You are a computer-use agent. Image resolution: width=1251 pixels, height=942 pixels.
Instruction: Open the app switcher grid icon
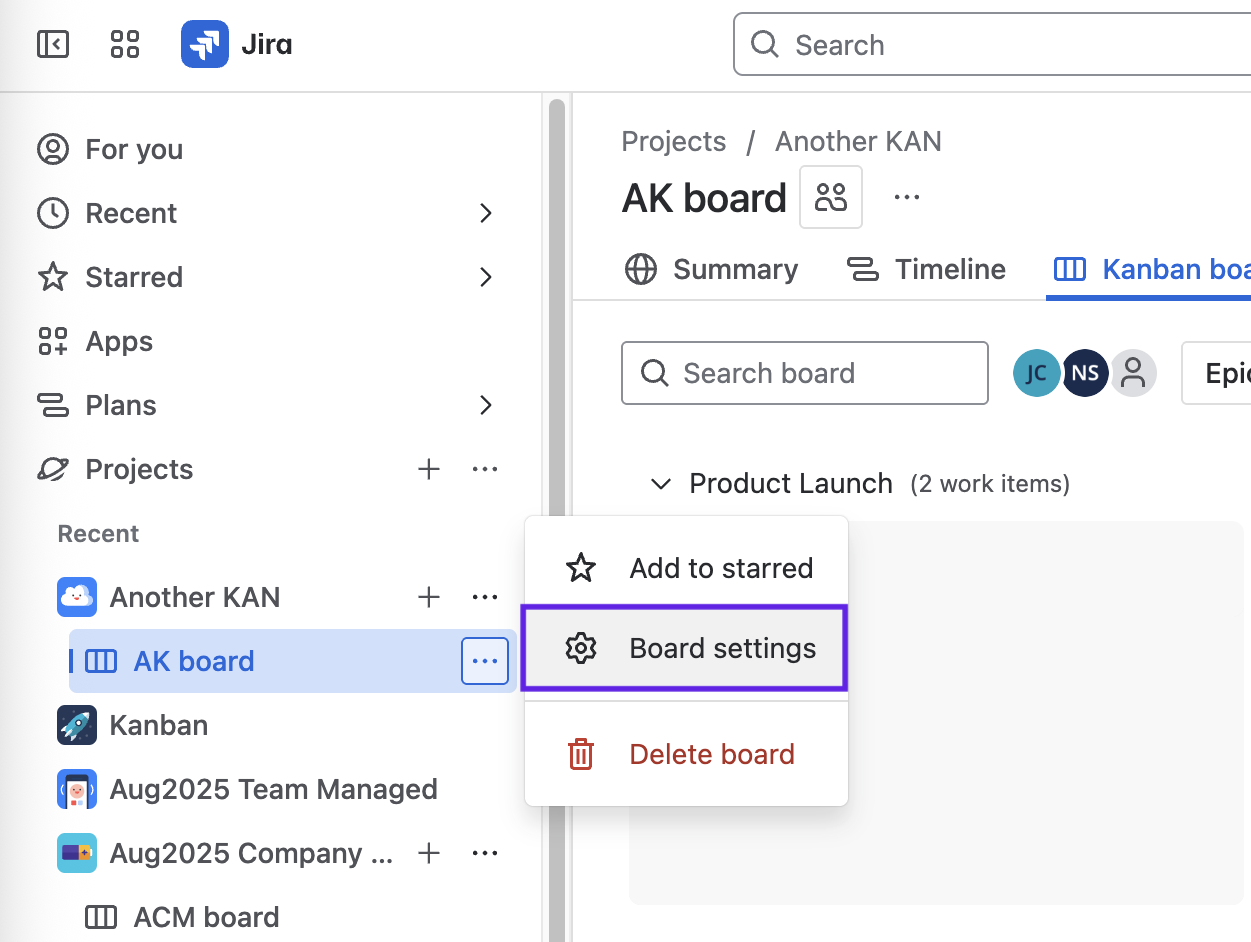(x=125, y=45)
